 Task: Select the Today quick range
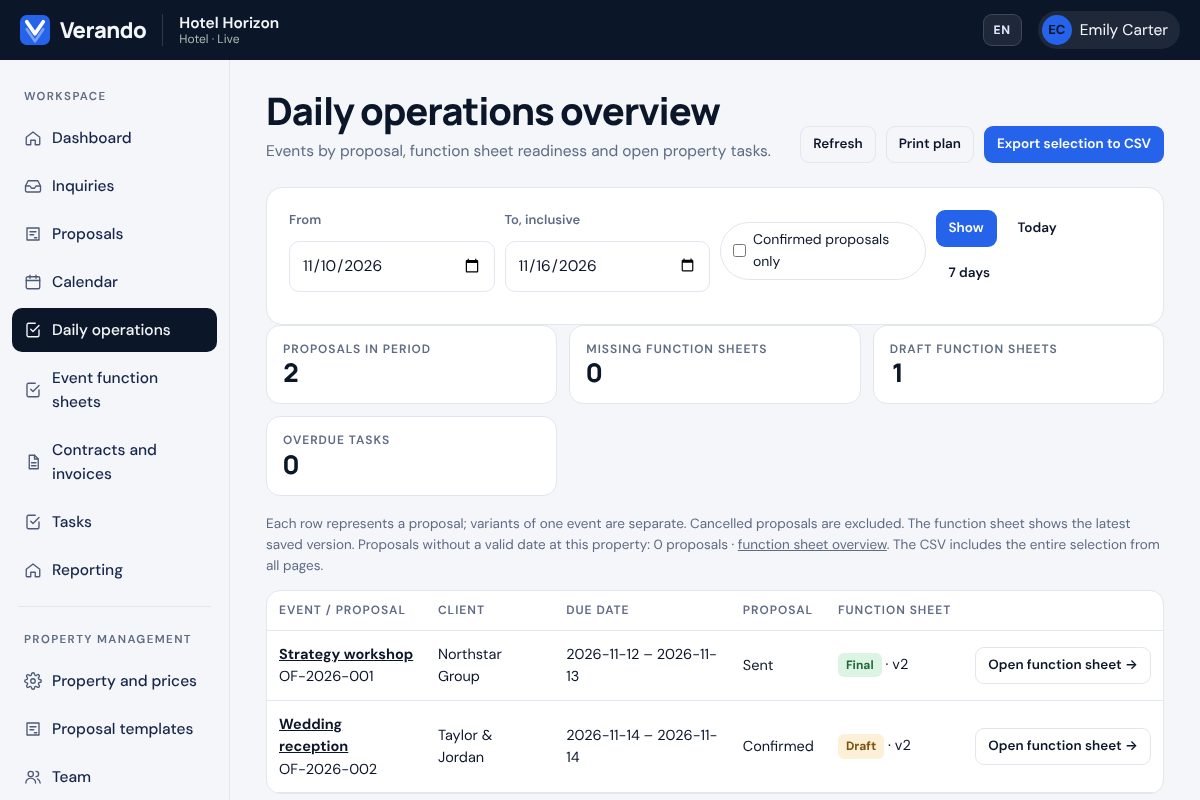click(1037, 228)
